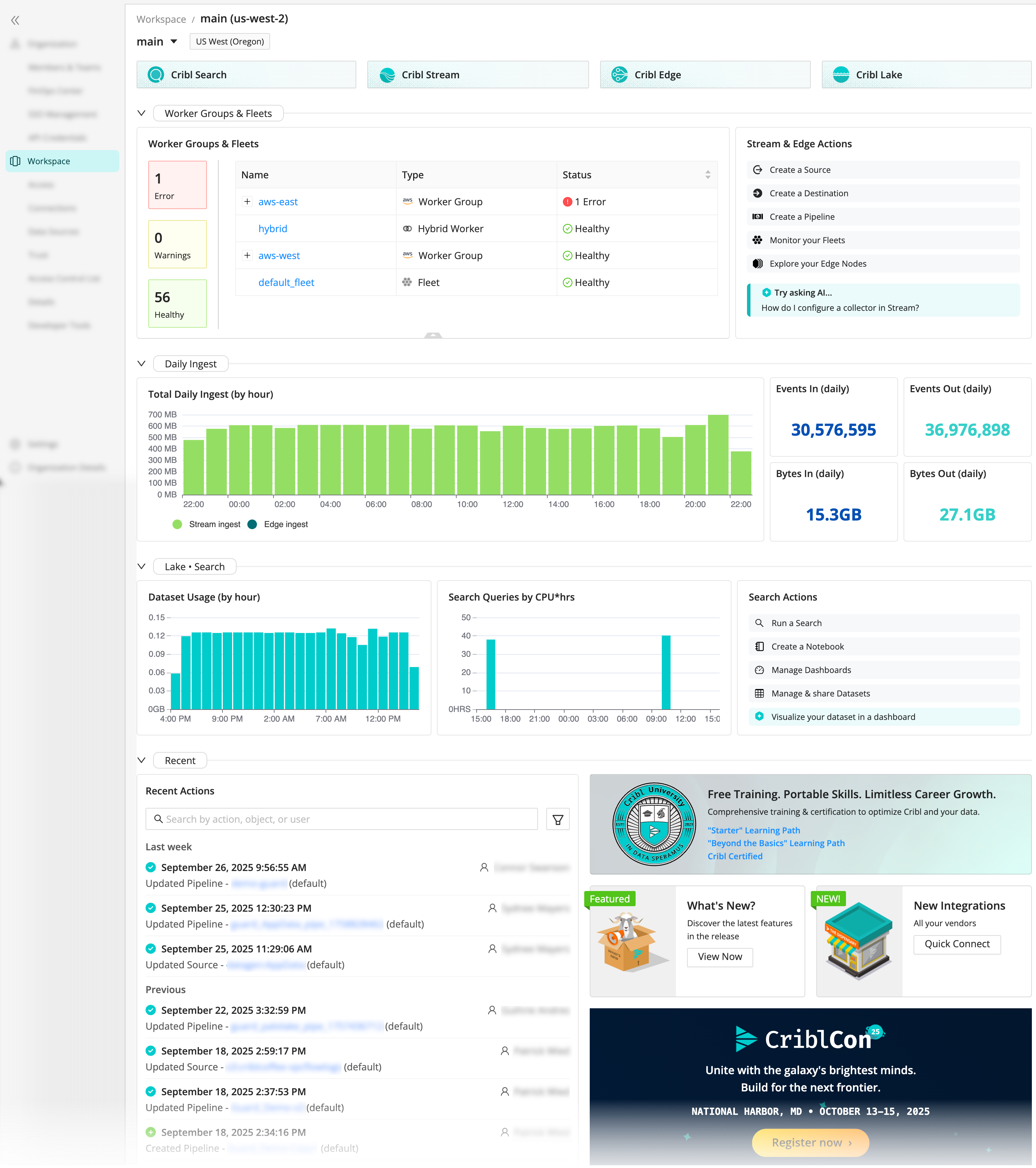Sort the table by Status column

pyautogui.click(x=707, y=175)
